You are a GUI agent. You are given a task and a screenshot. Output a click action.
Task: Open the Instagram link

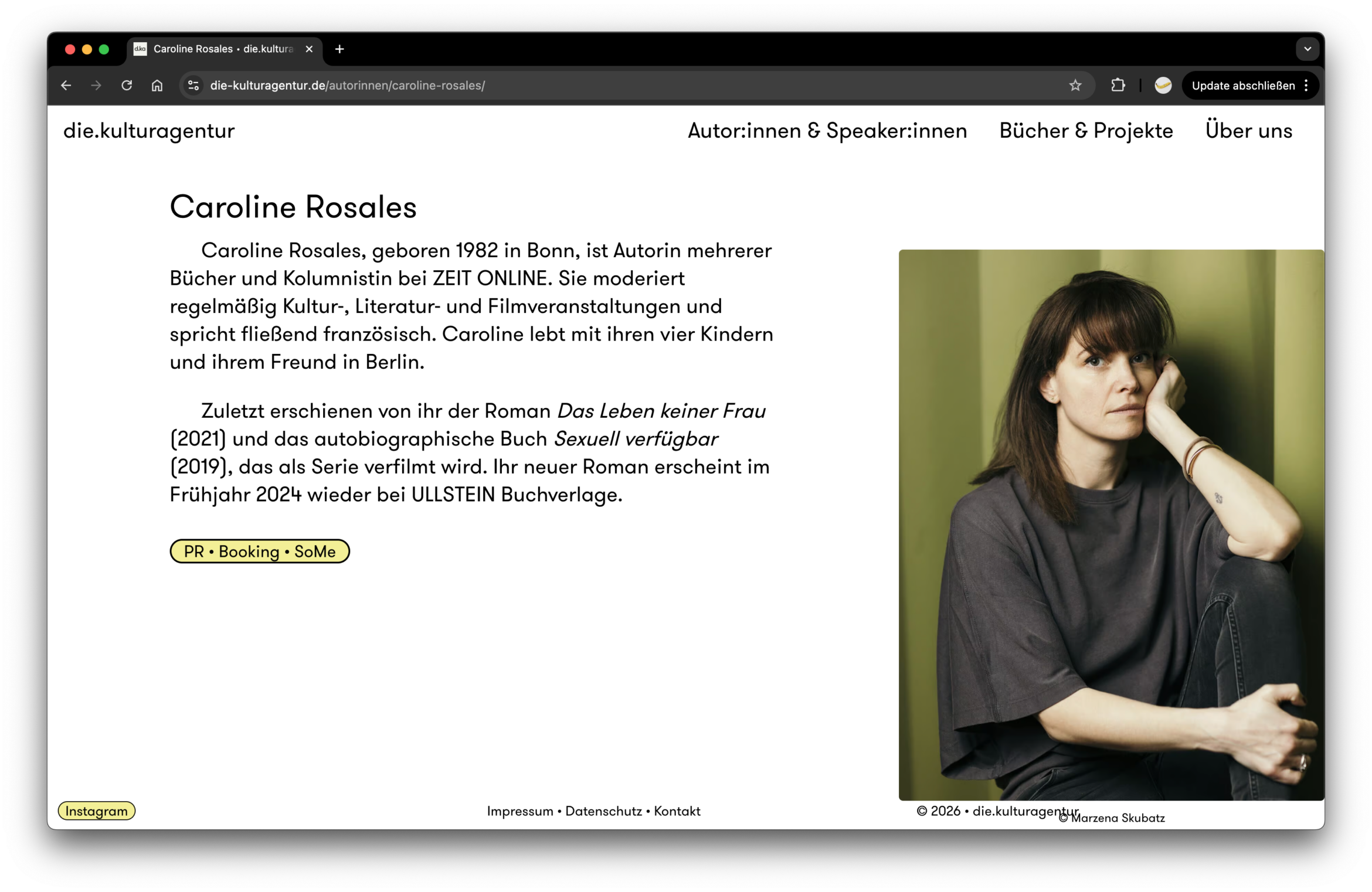[97, 811]
